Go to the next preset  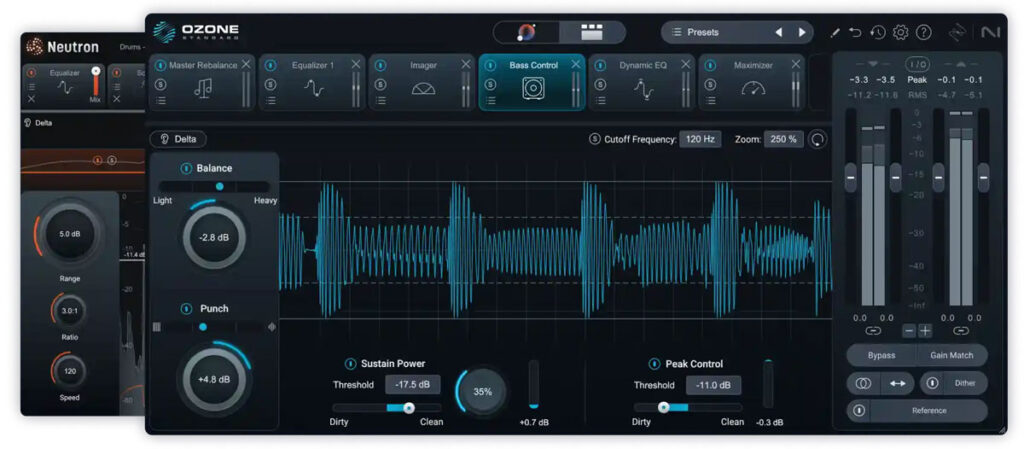[802, 32]
